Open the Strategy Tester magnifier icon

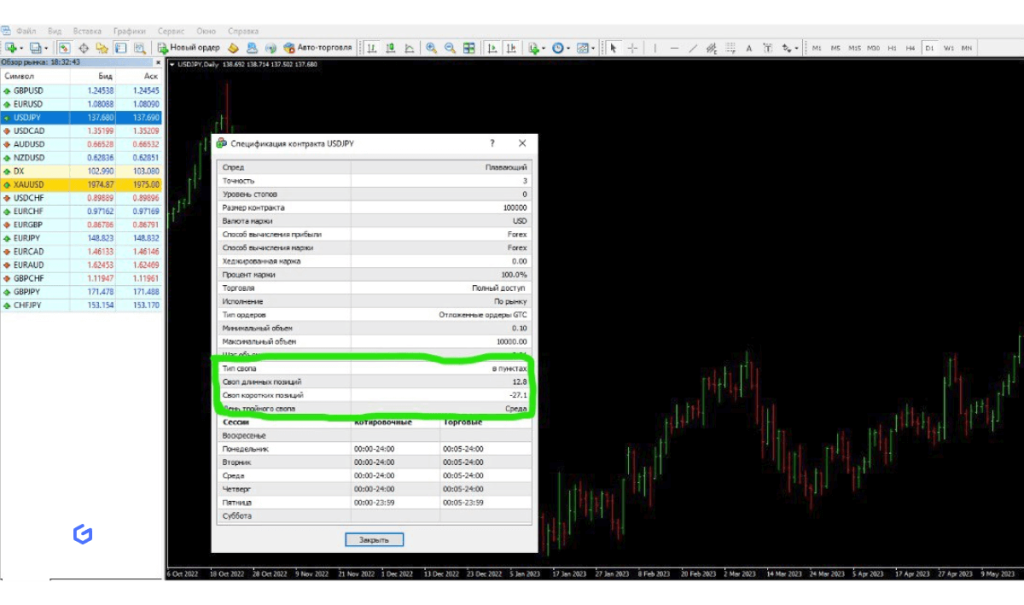point(140,48)
